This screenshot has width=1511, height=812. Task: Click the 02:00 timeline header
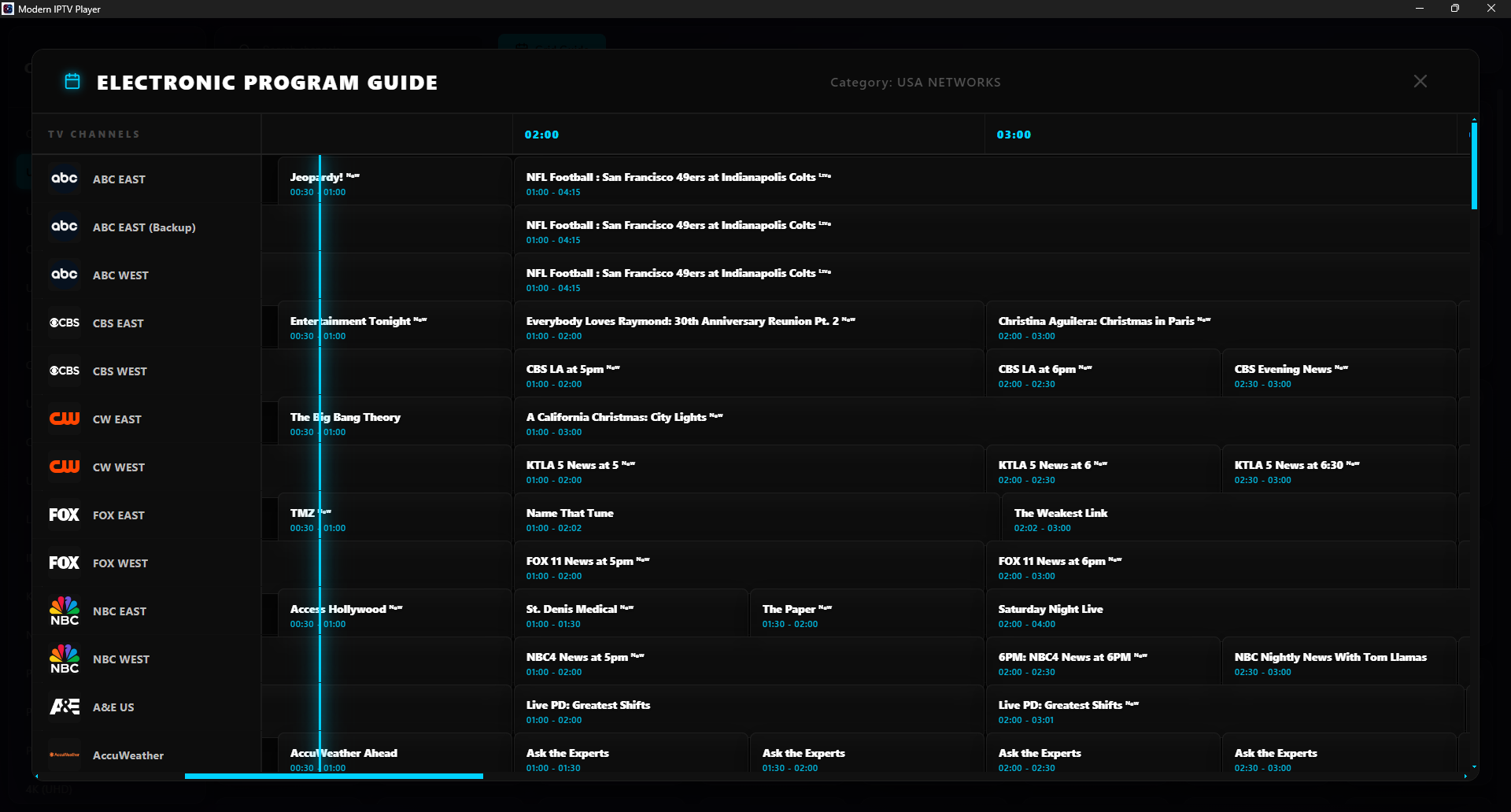point(542,135)
